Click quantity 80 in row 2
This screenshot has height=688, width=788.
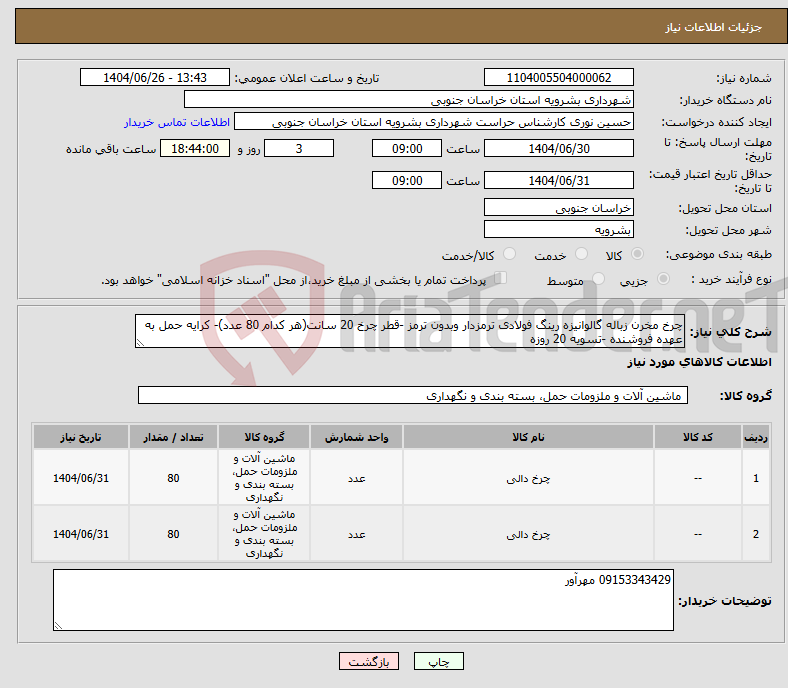173,534
